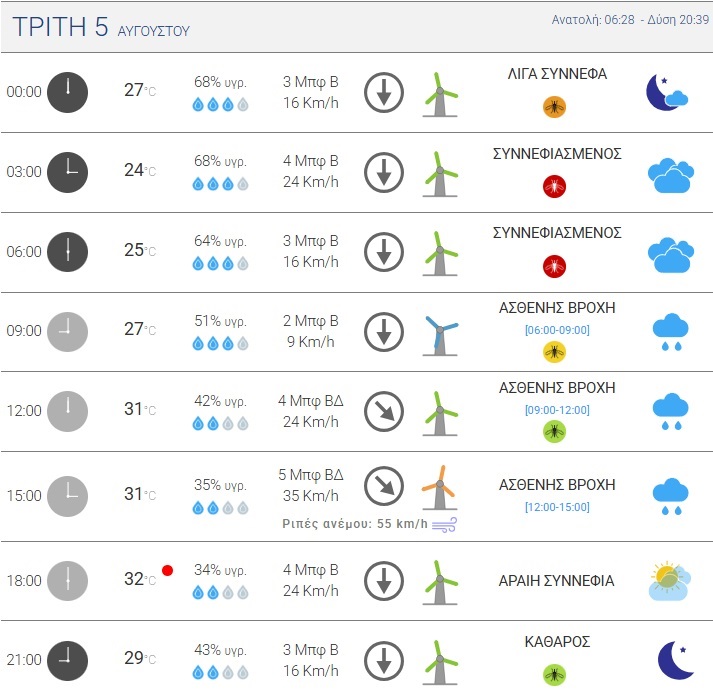The height and width of the screenshot is (700, 713).
Task: Click the orange mosquito icon at 00:00
Action: coord(554,107)
